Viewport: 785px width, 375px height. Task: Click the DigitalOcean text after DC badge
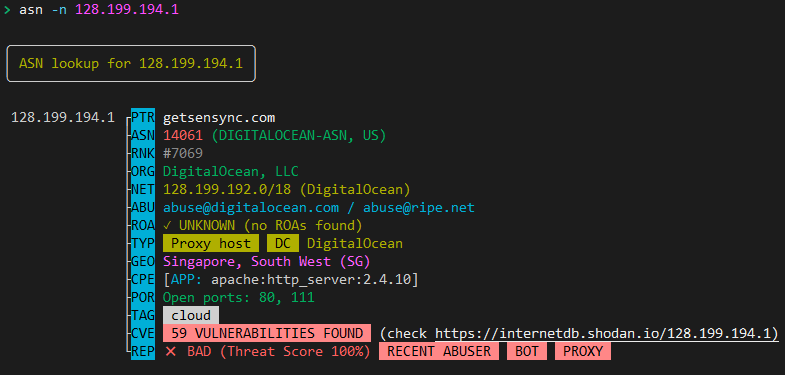coord(354,244)
